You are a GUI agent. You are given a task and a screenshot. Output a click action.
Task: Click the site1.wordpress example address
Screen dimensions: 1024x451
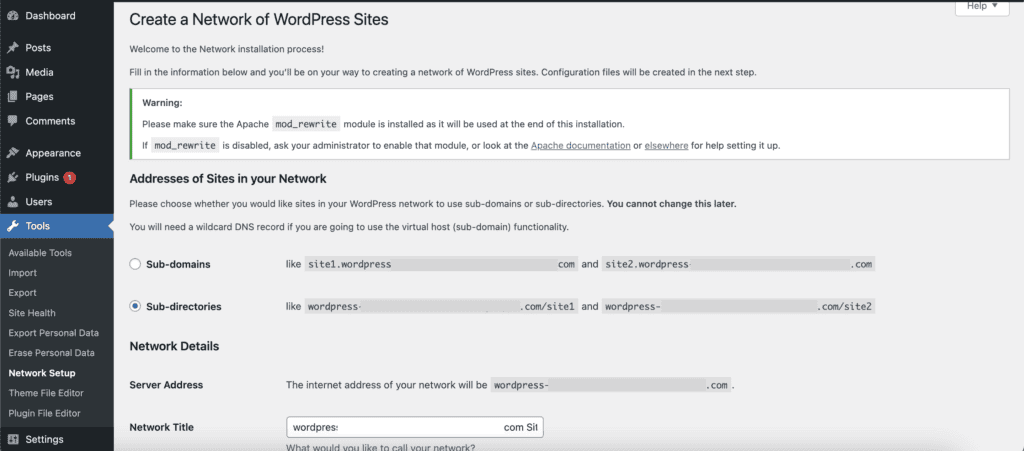[x=441, y=264]
